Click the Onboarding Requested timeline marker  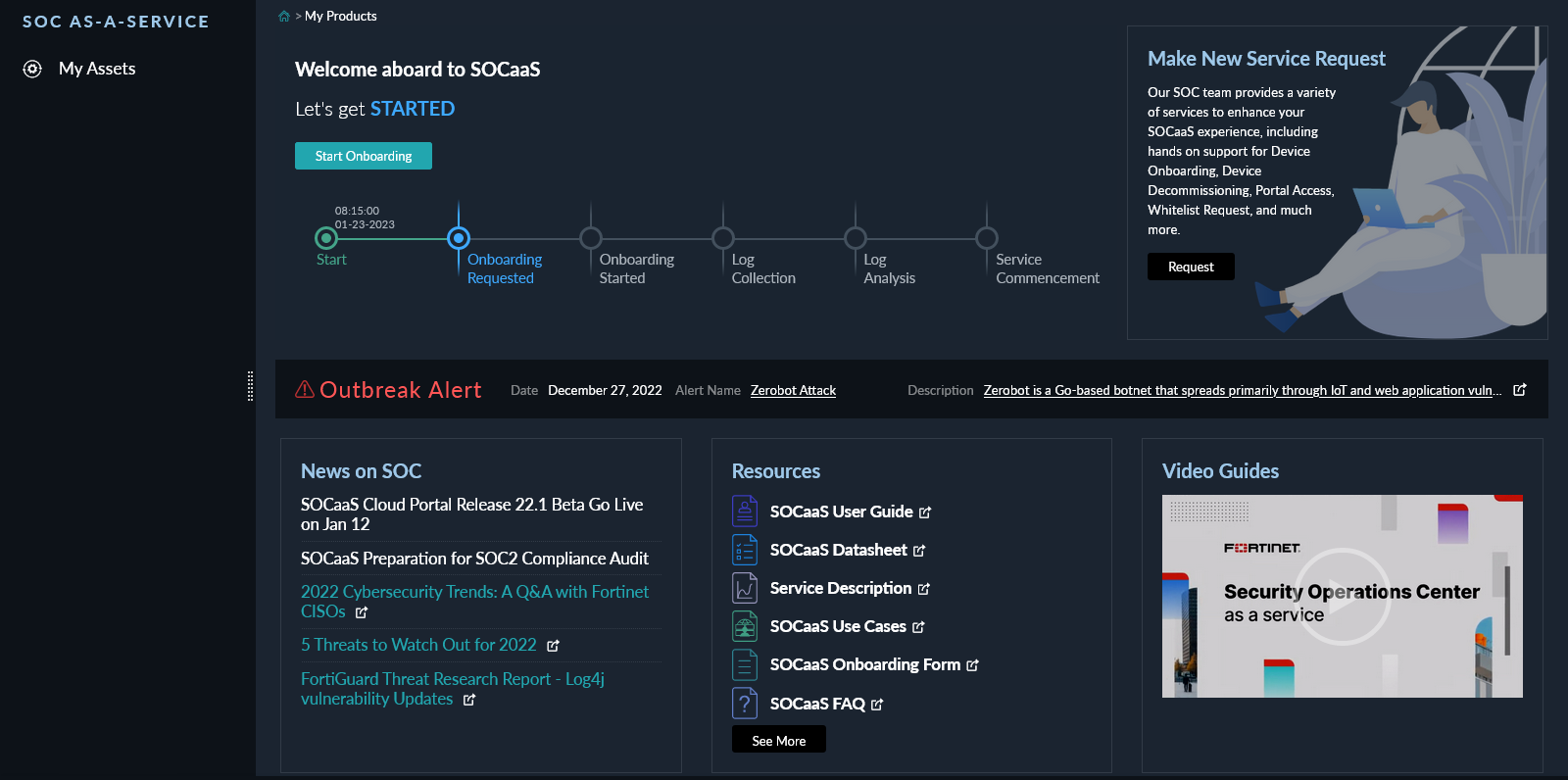click(x=459, y=238)
